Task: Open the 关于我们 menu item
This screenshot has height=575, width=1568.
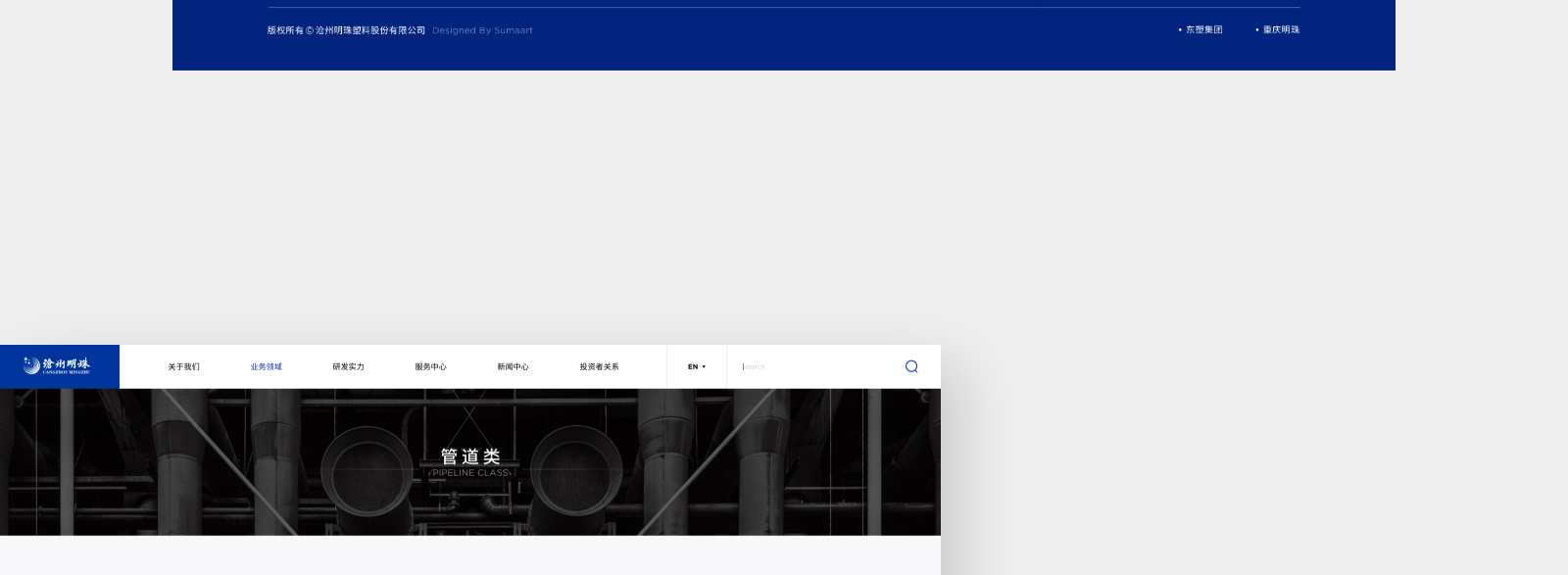Action: pos(183,367)
